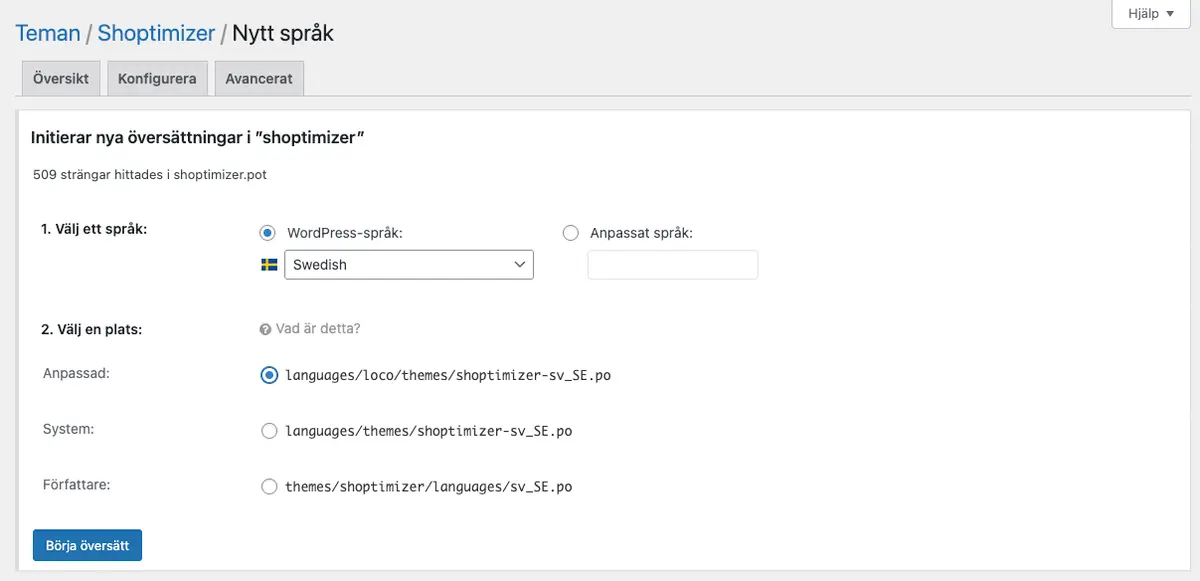Image resolution: width=1200 pixels, height=581 pixels.
Task: Navigate to the Shoptimizer theme page
Action: point(155,33)
